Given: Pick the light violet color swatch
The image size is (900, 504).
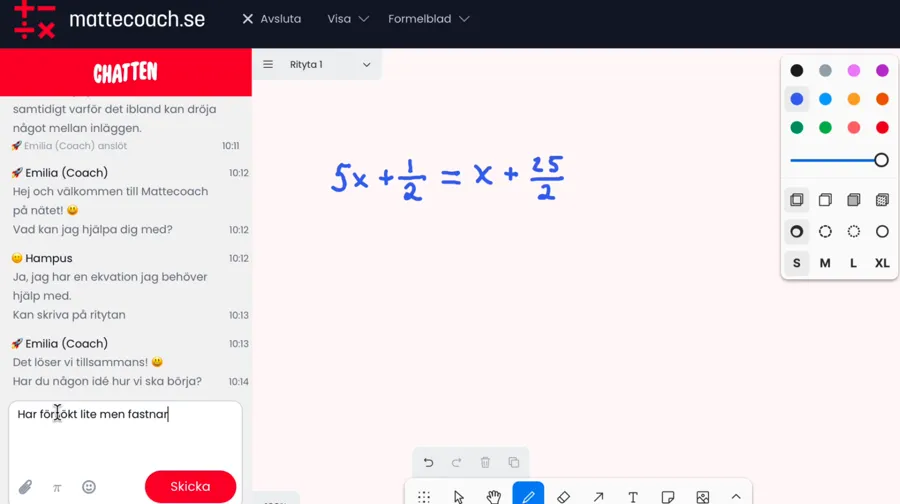Looking at the screenshot, I should point(854,71).
